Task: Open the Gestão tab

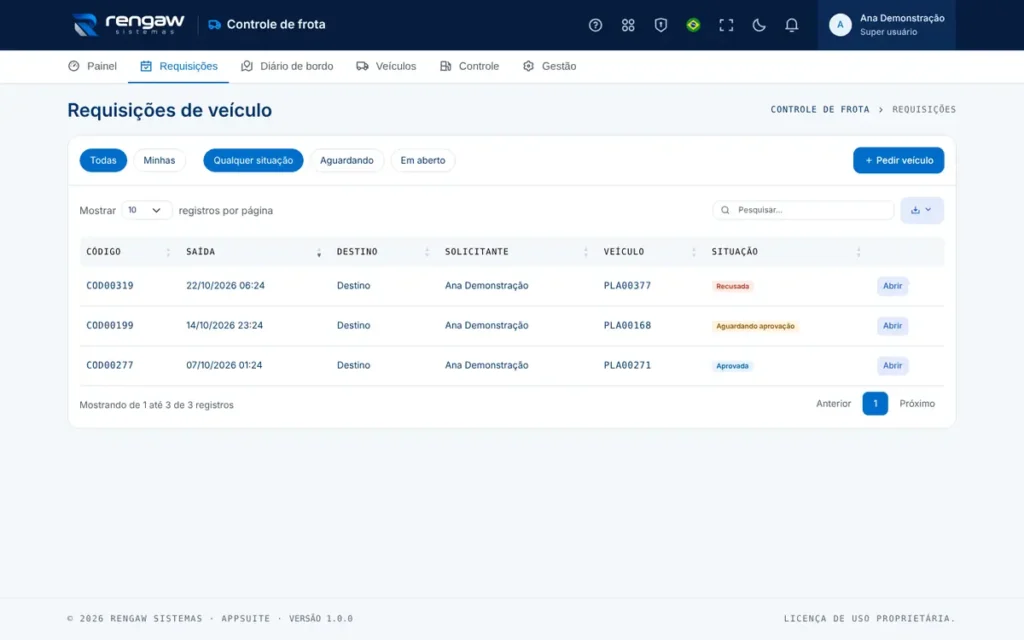Action: point(549,66)
